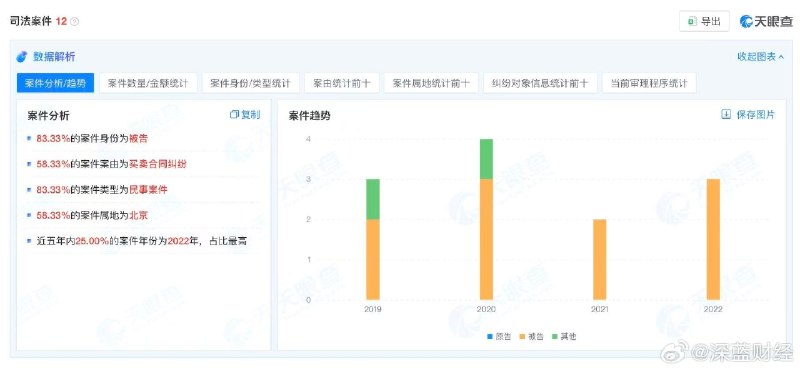Image resolution: width=800 pixels, height=371 pixels.
Task: Click the 天眼查 logo
Action: [767, 21]
